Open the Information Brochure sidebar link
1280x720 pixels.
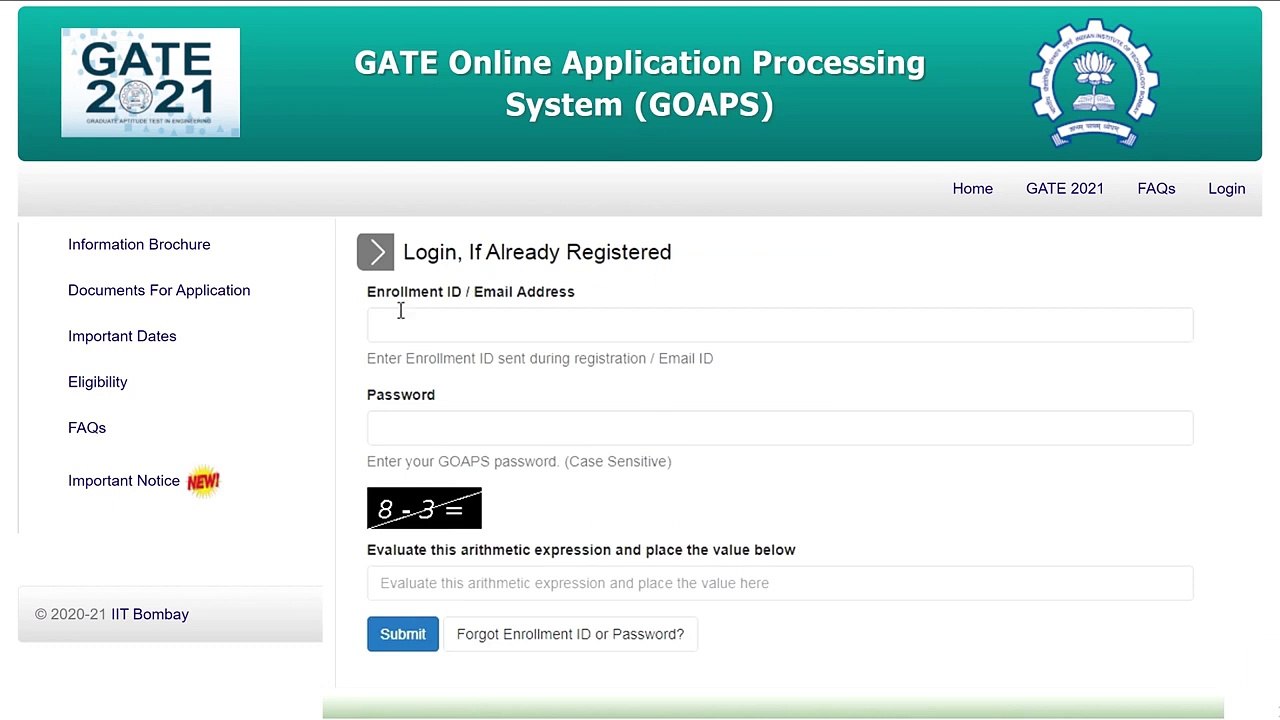tap(139, 244)
